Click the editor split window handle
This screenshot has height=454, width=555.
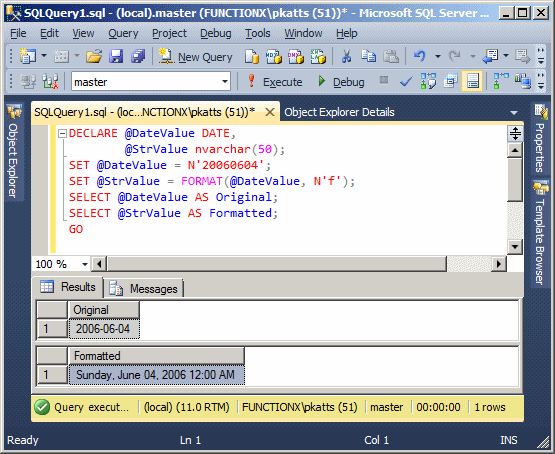pyautogui.click(x=515, y=133)
